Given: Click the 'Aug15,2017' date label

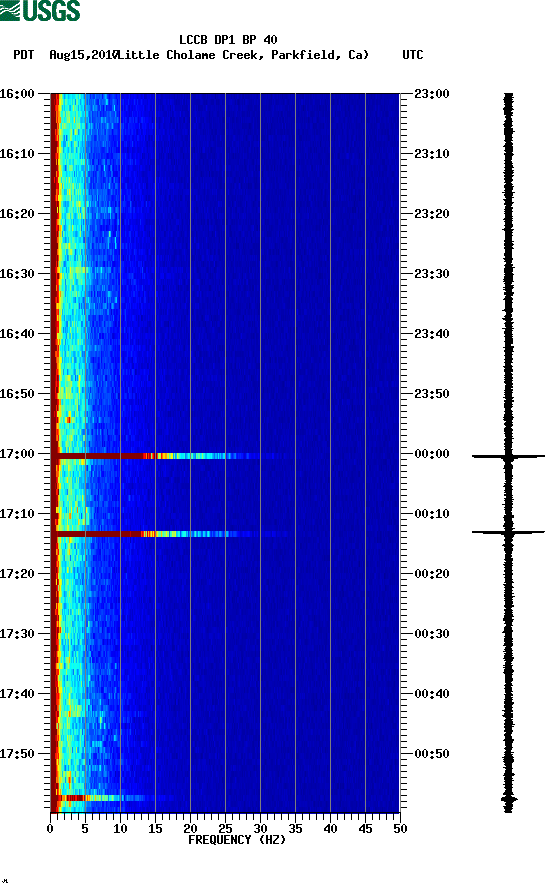Looking at the screenshot, I should pos(83,55).
